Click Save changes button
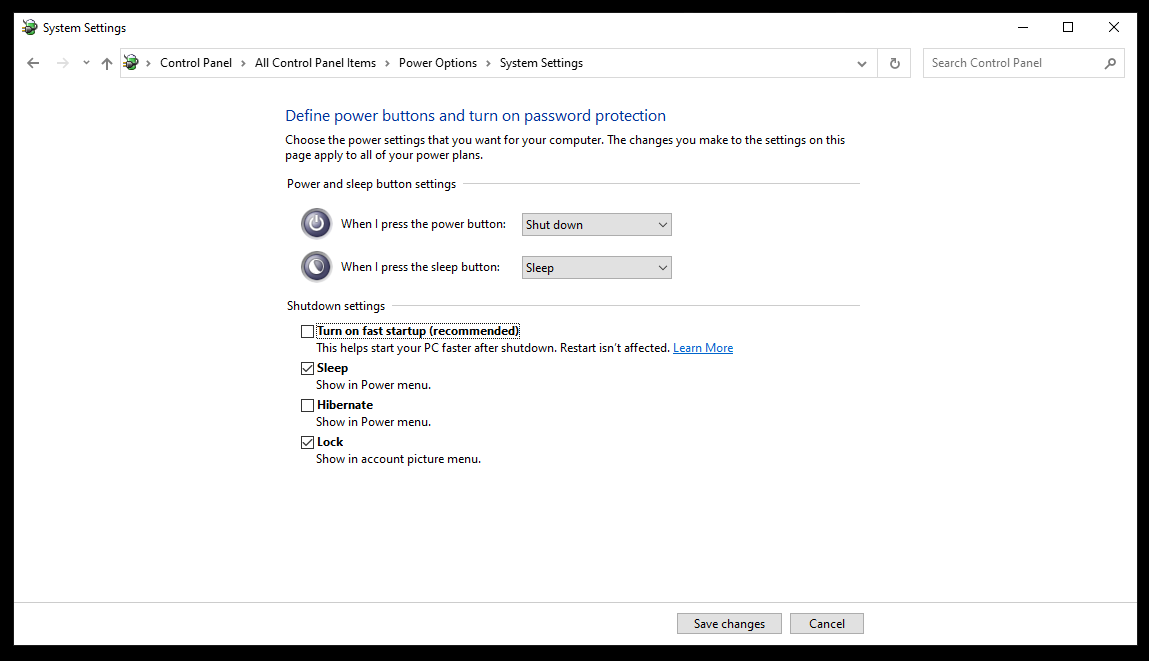The height and width of the screenshot is (661, 1149). click(x=729, y=624)
